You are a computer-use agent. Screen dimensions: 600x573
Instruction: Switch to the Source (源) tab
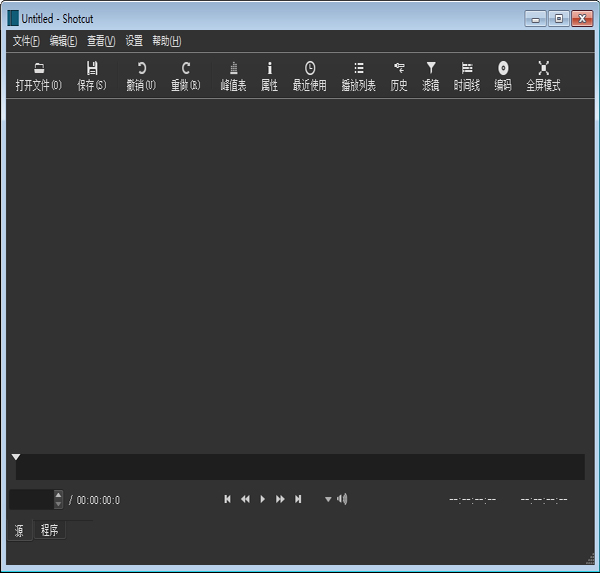20,531
